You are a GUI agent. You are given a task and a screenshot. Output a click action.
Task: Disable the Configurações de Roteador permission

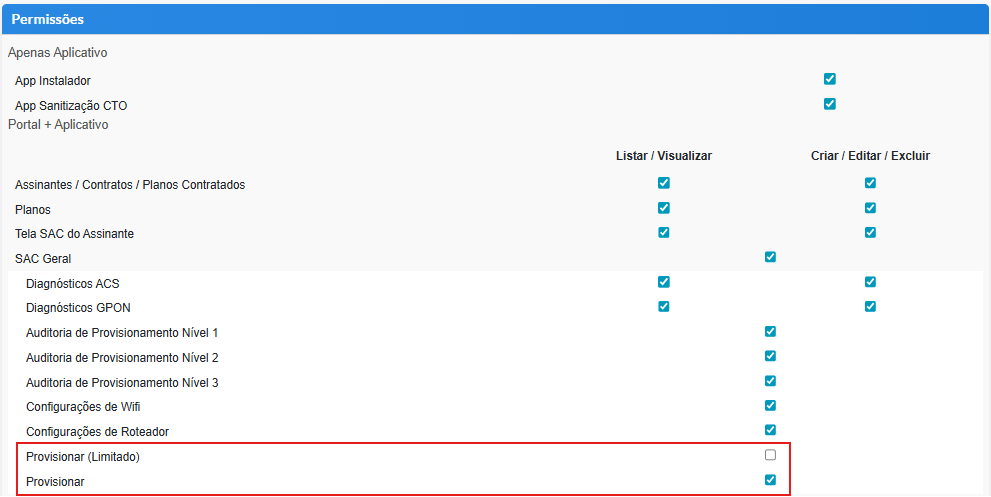(770, 430)
